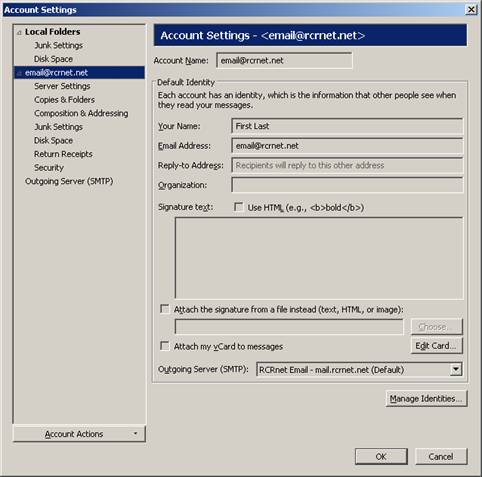This screenshot has width=482, height=477.
Task: Collapse the email@rcrnet.net account node
Action: click(x=19, y=73)
